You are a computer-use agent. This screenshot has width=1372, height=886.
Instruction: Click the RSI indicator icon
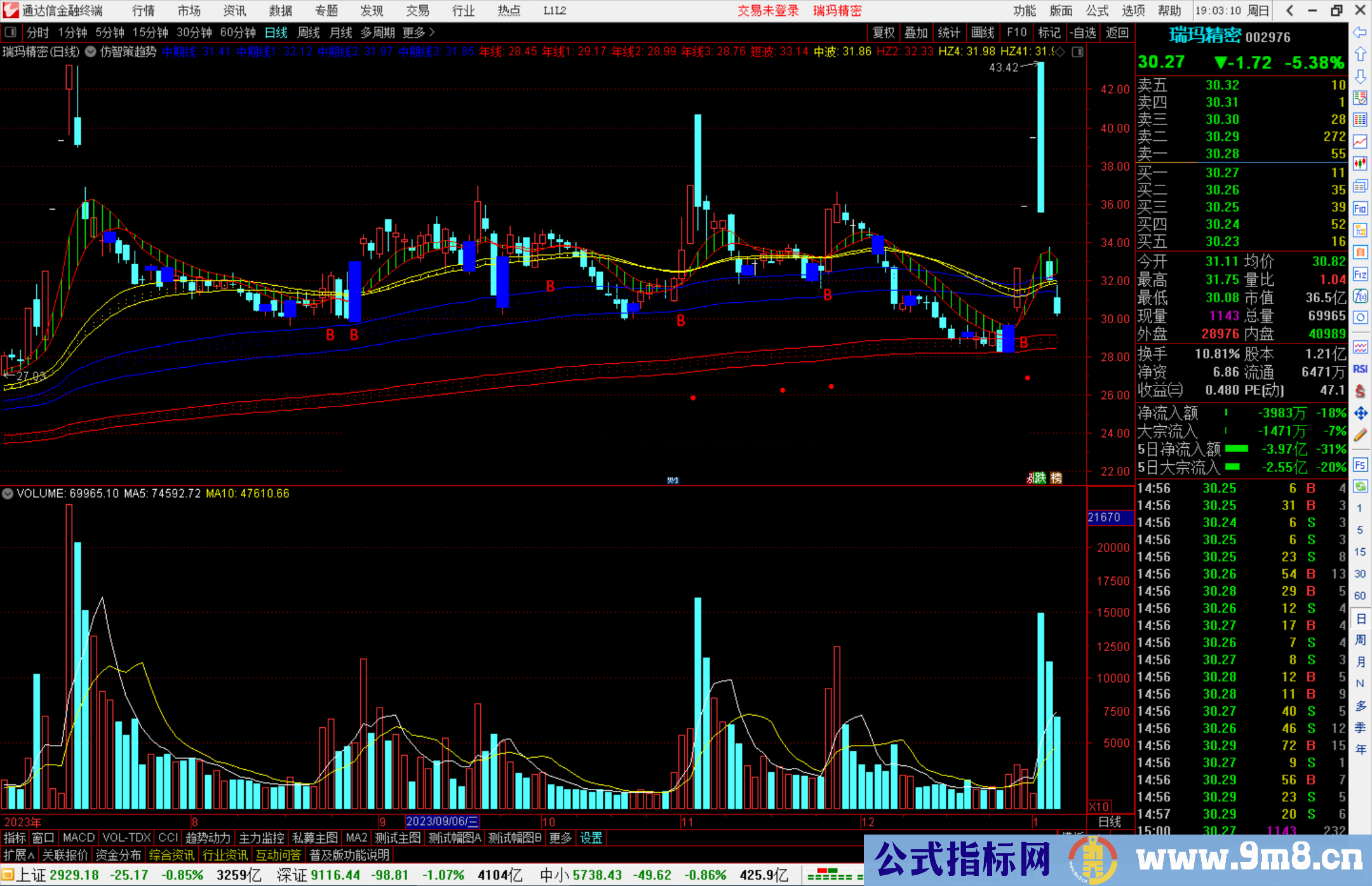click(1360, 369)
